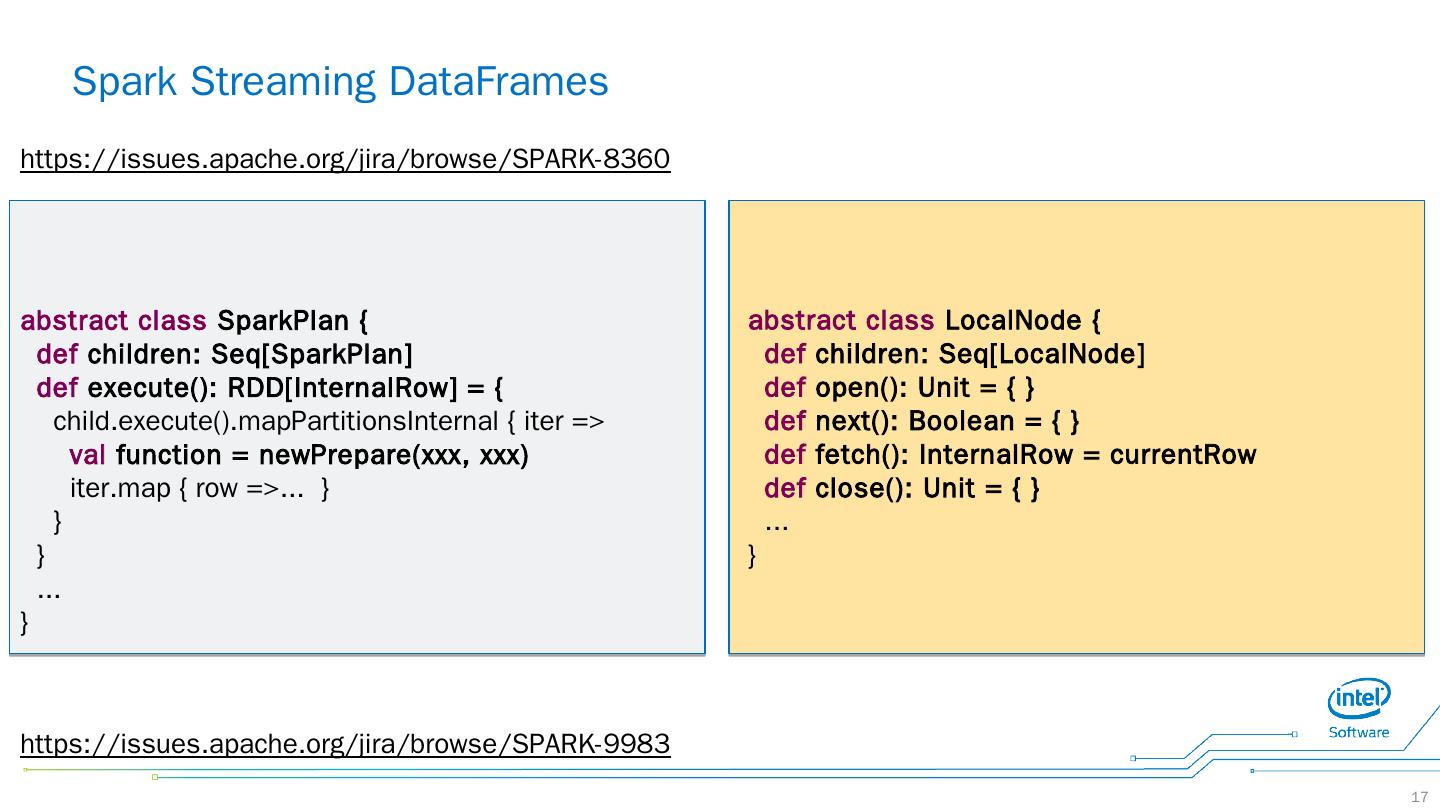Image resolution: width=1440 pixels, height=810 pixels.
Task: Click the def children: Seq[LocalNode] line
Action: coord(954,354)
